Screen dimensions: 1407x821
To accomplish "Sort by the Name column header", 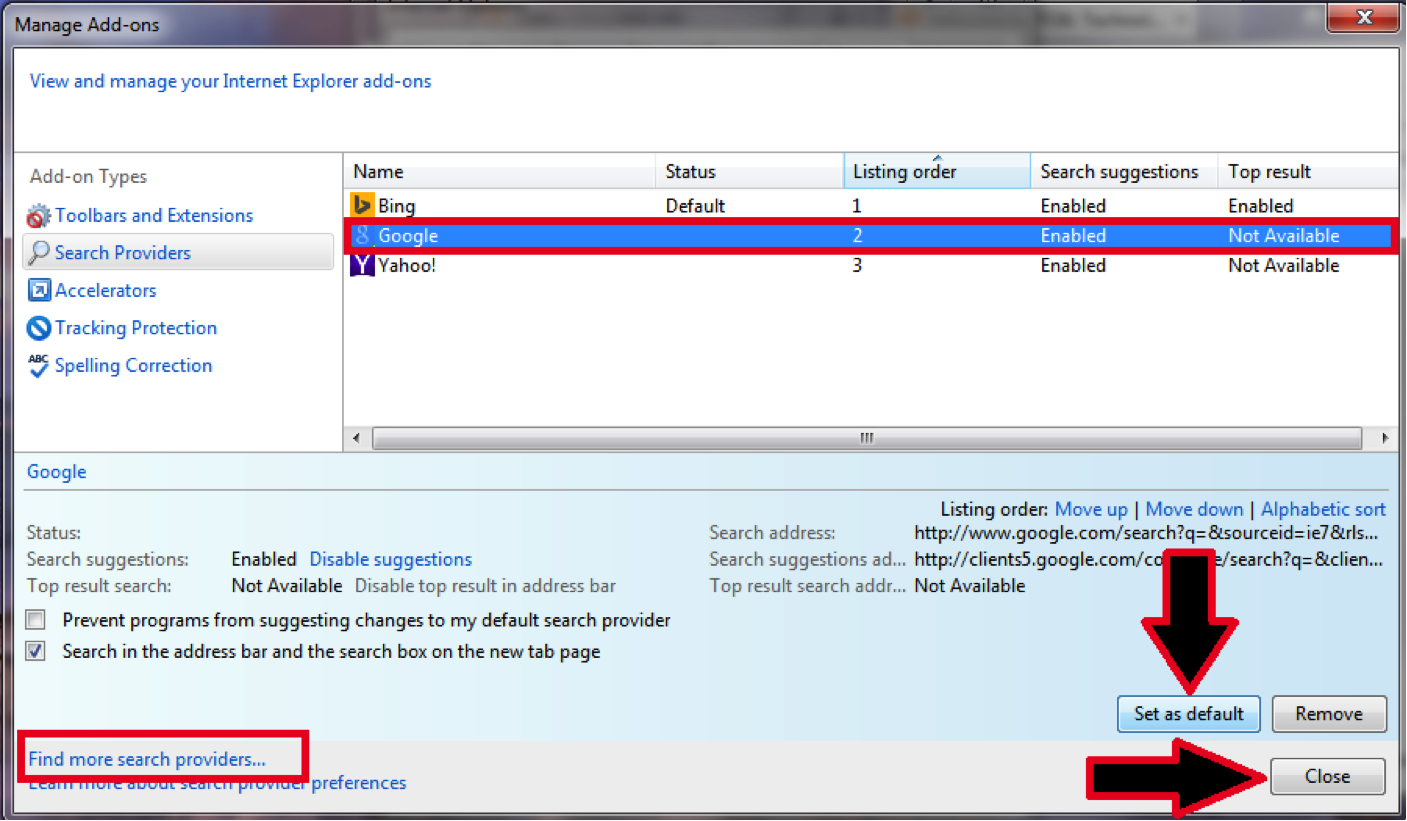I will click(499, 171).
